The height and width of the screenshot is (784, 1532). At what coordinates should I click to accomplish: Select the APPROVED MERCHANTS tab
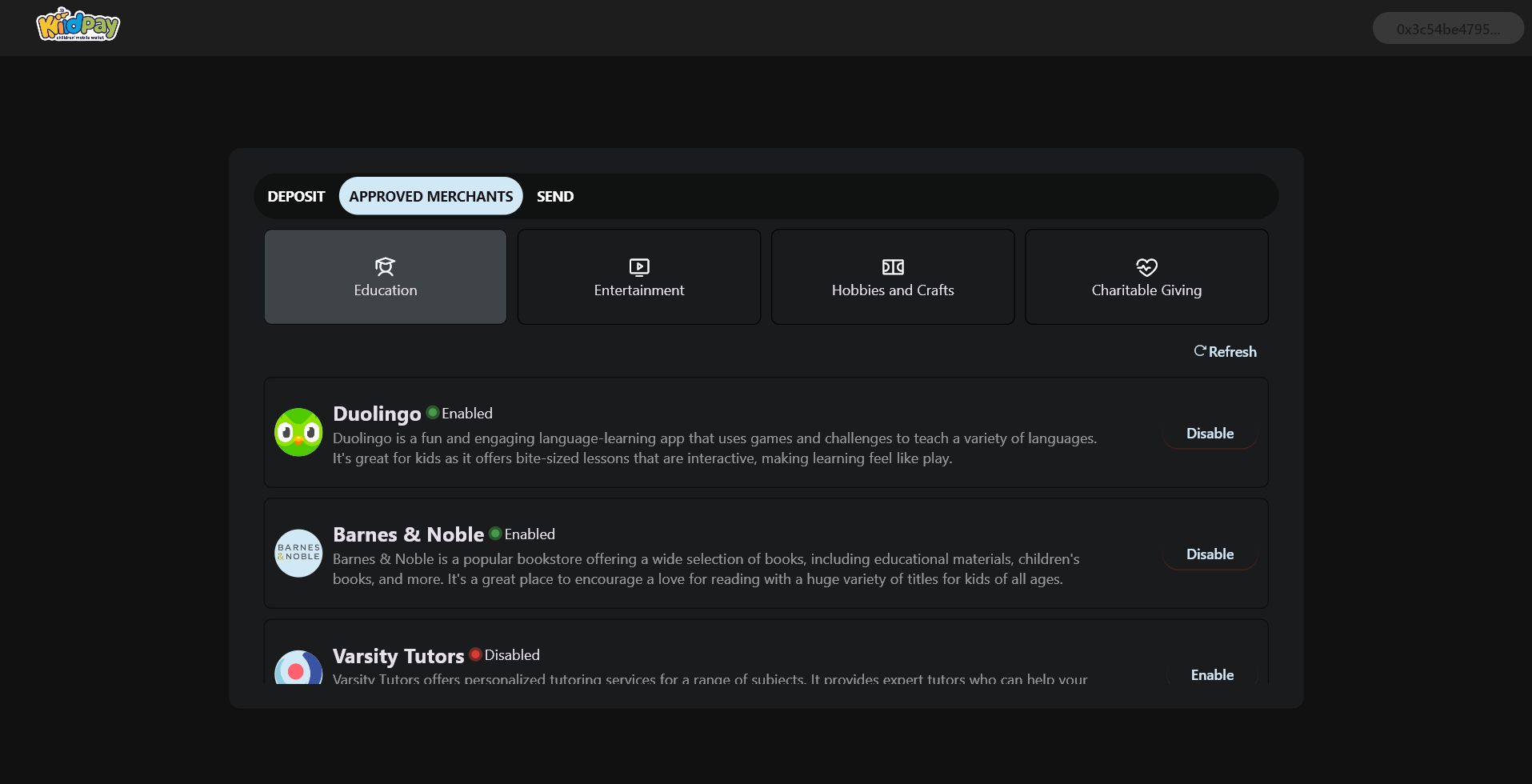coord(431,196)
